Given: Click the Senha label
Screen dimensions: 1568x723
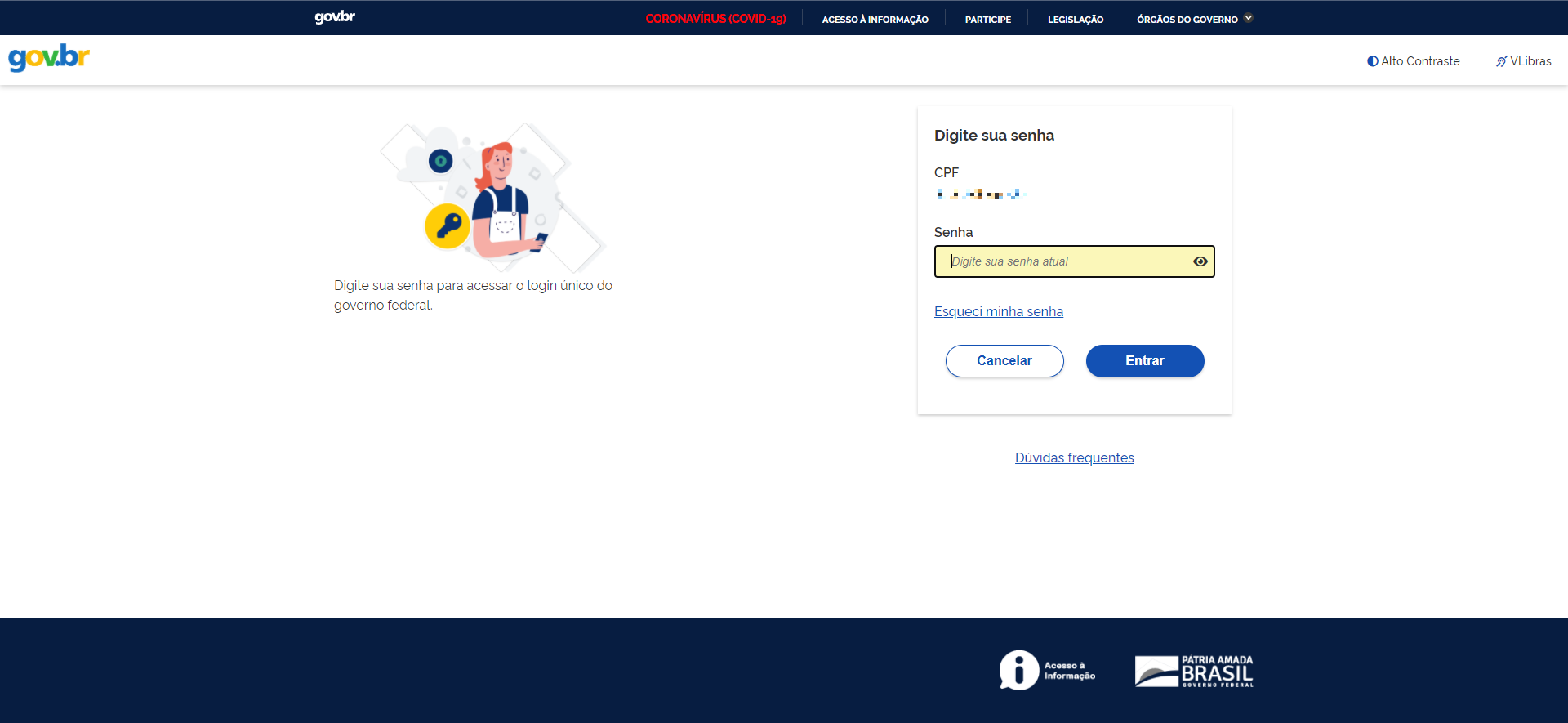Looking at the screenshot, I should pos(953,232).
